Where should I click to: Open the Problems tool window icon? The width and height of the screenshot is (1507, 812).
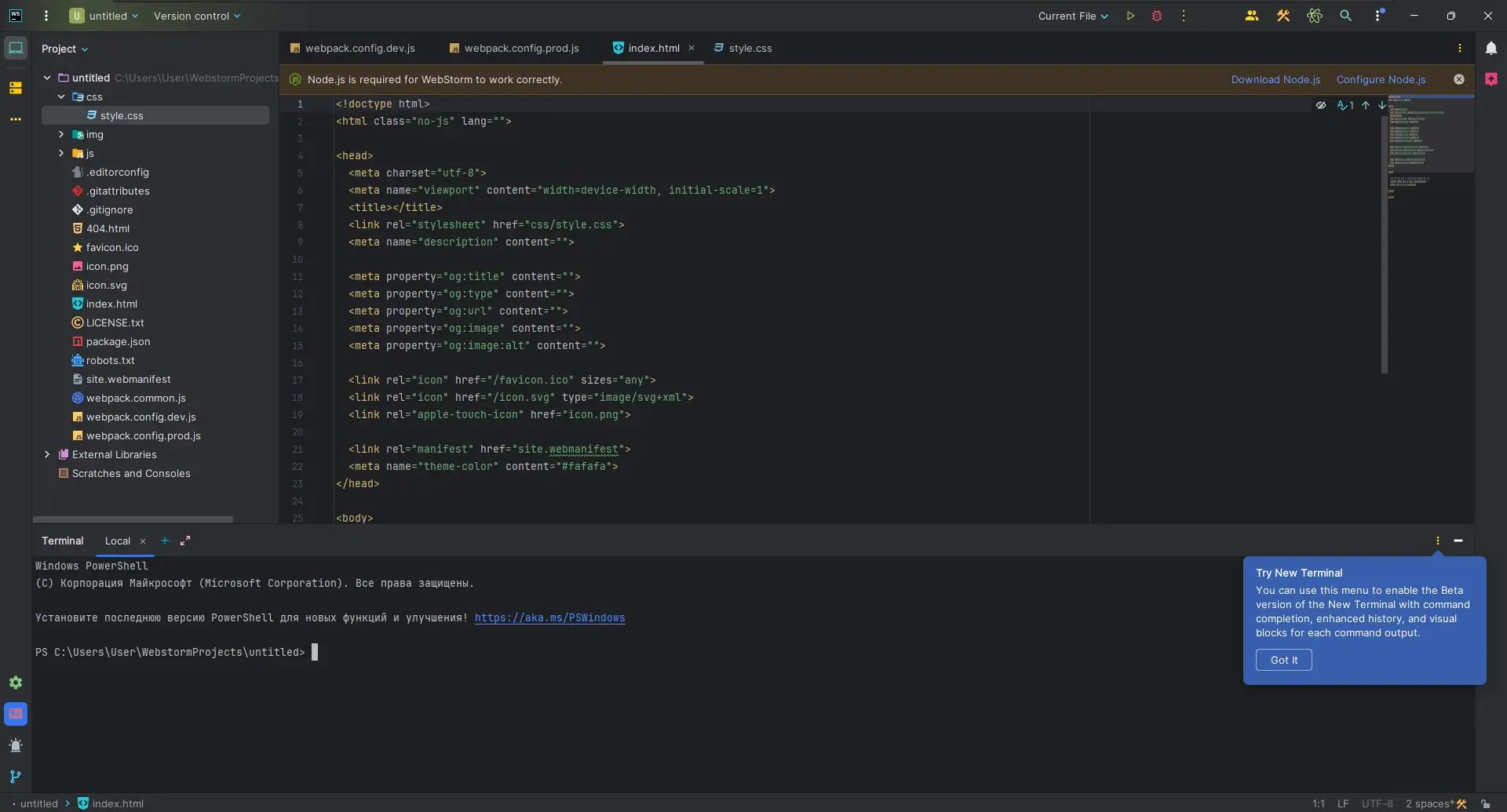(16, 745)
